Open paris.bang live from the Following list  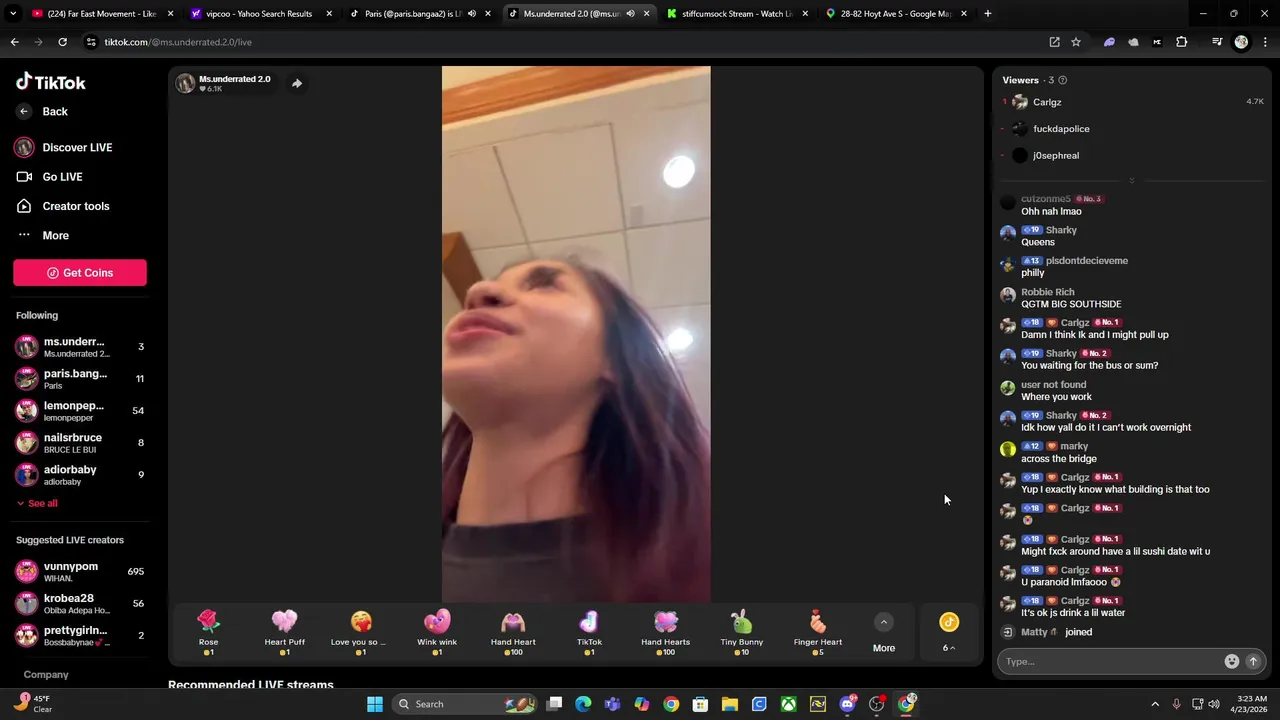coord(80,379)
